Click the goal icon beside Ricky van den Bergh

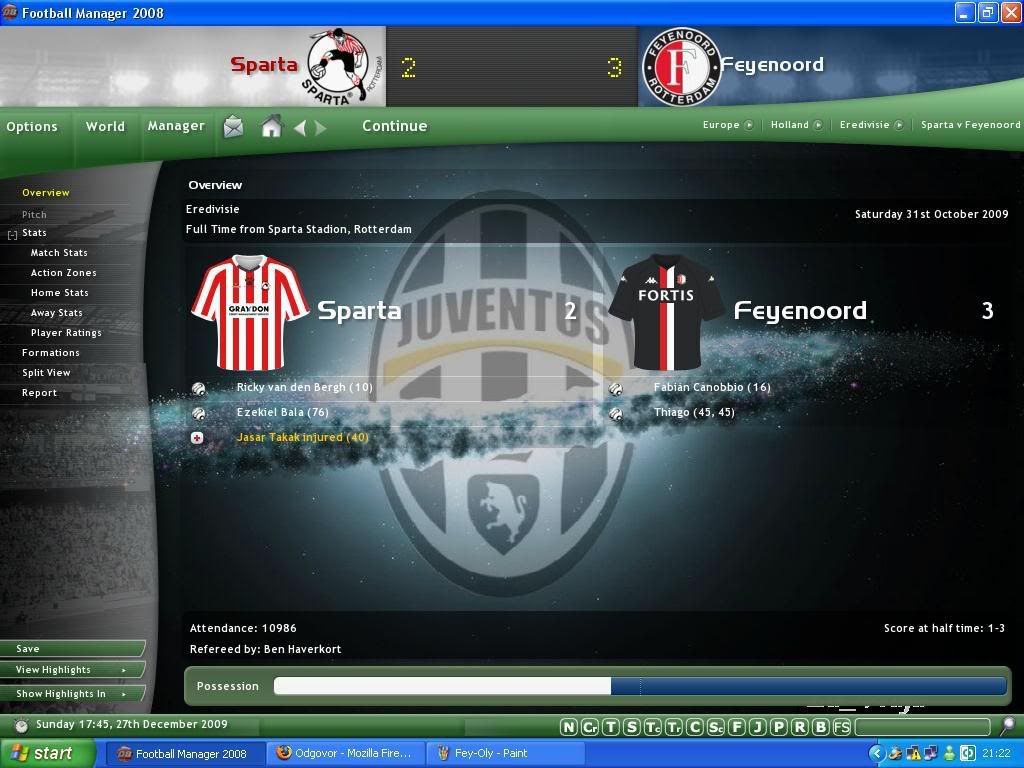pyautogui.click(x=199, y=389)
